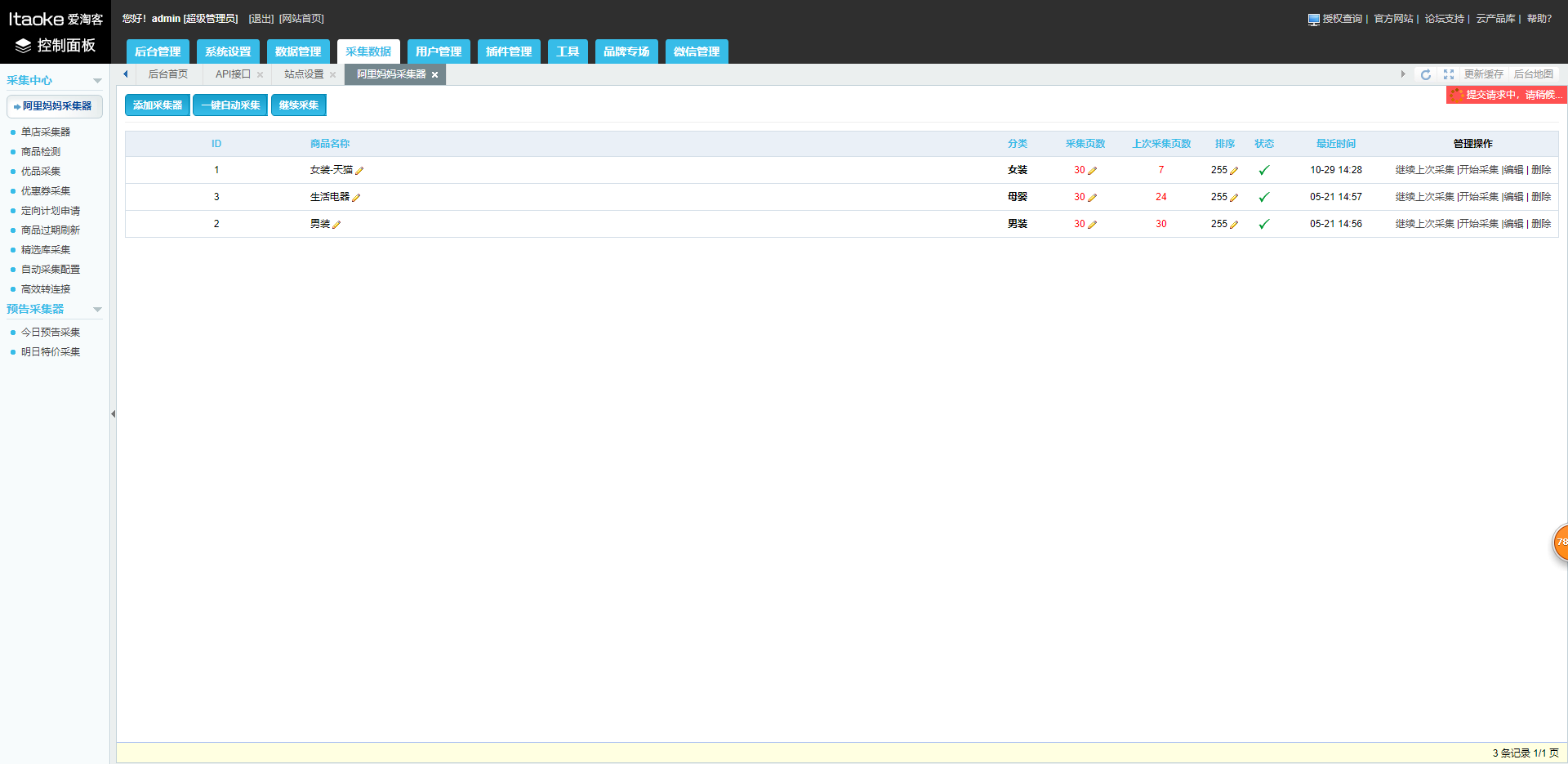
Task: Close the API接口 tab
Action: 260,75
